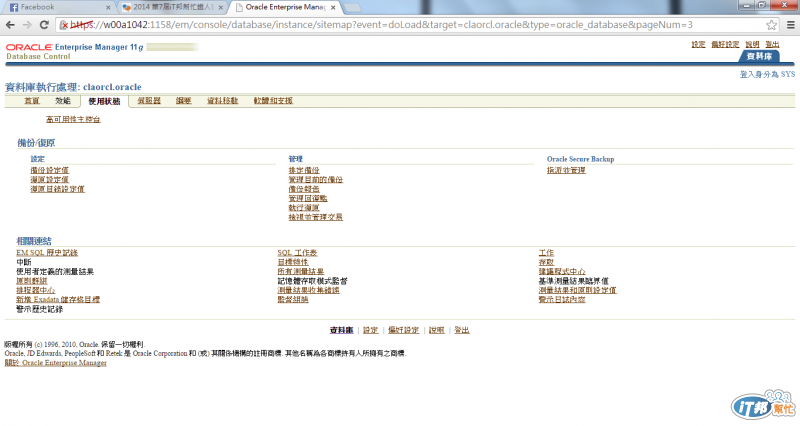Open the 警示日誌內容 link
800x426 pixels.
(x=562, y=299)
